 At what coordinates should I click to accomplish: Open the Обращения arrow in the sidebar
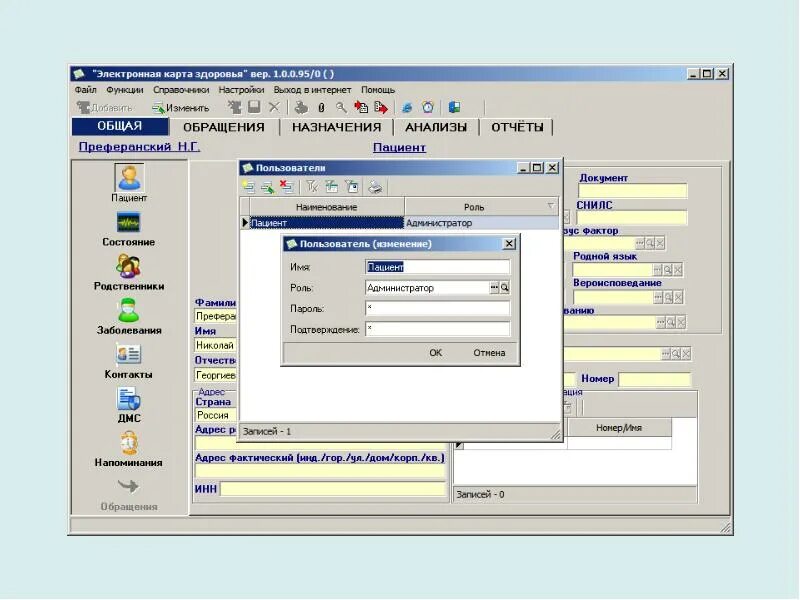tap(129, 494)
